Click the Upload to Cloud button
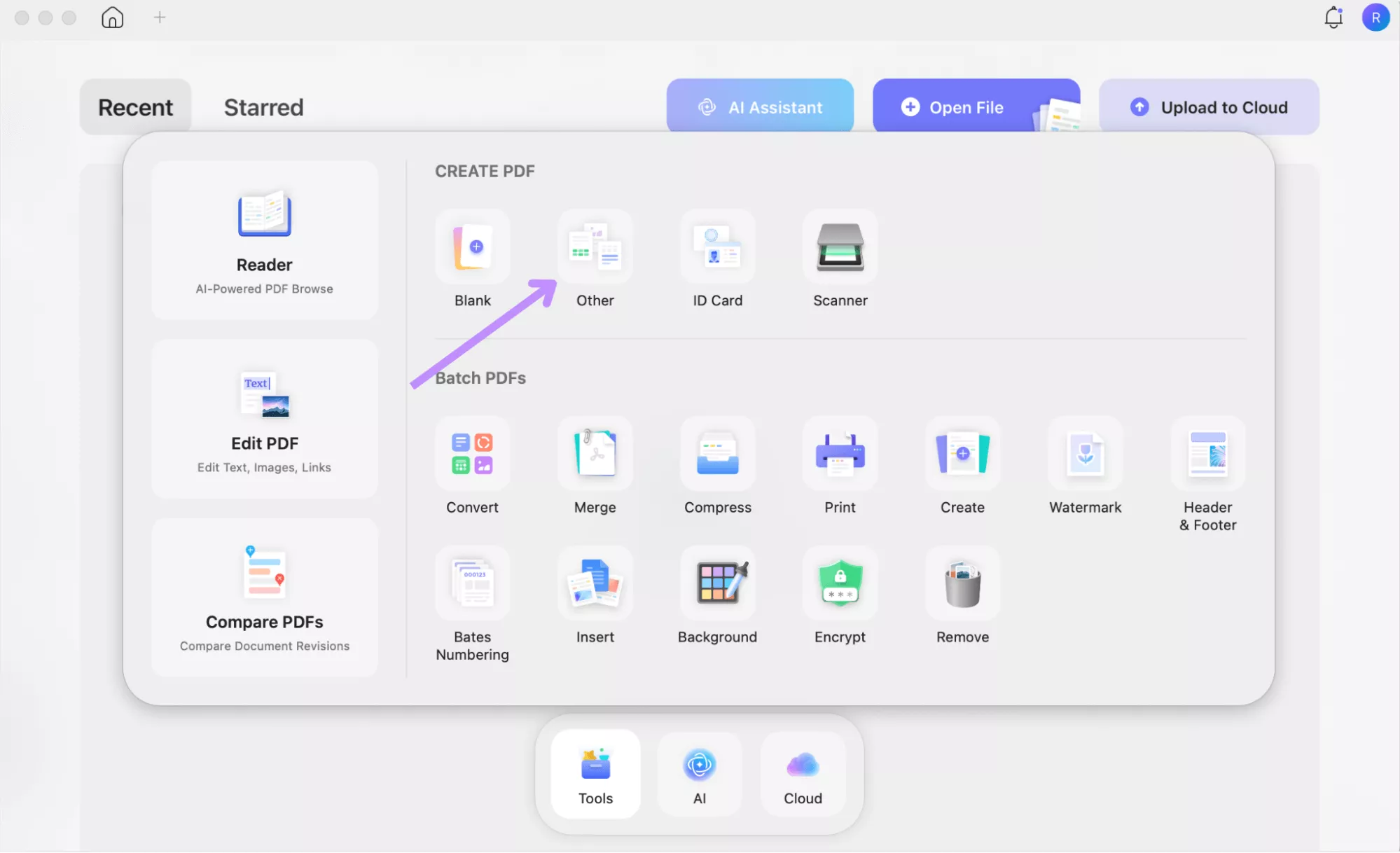The height and width of the screenshot is (853, 1400). (1210, 106)
